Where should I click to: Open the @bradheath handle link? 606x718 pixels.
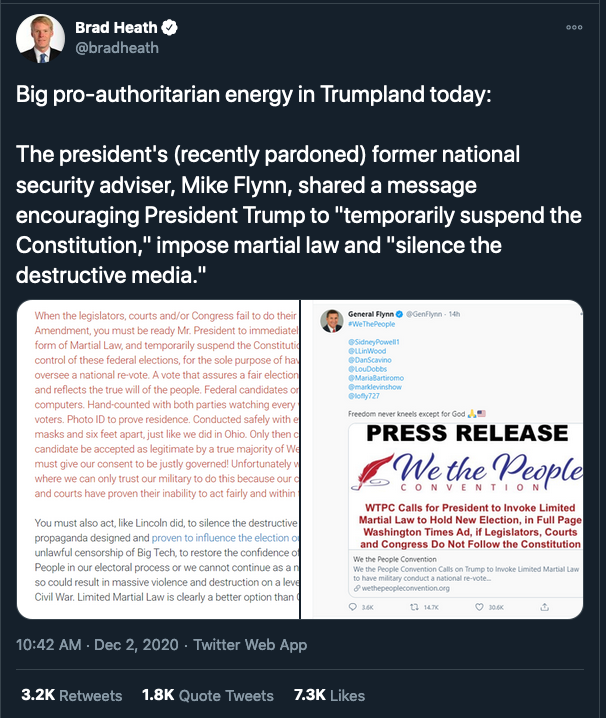tap(116, 47)
